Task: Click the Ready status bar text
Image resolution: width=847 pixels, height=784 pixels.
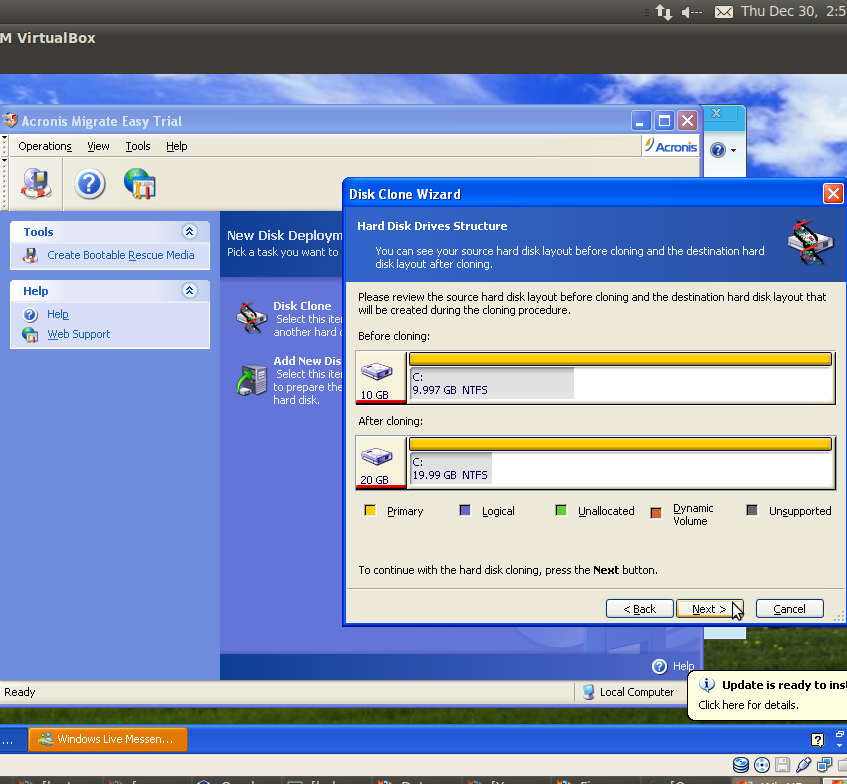Action: (19, 692)
